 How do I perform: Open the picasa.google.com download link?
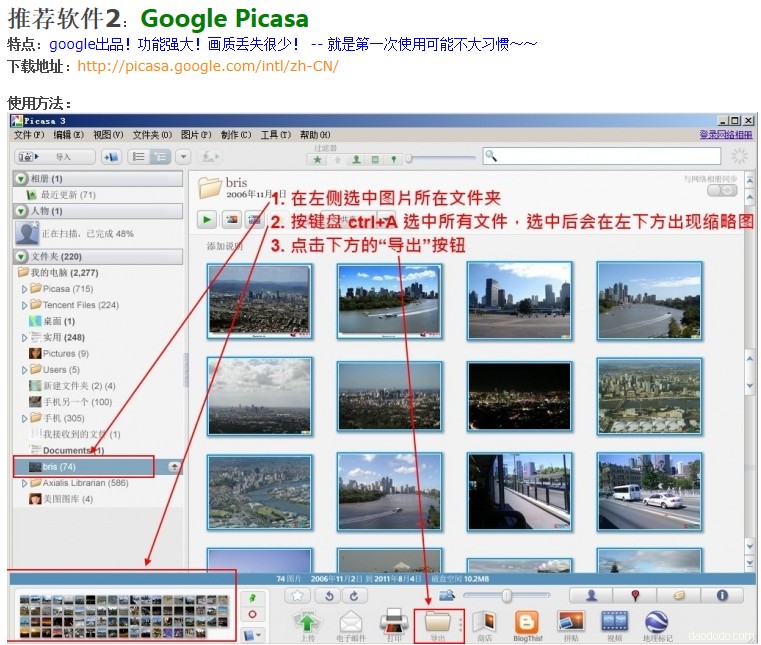(x=207, y=66)
